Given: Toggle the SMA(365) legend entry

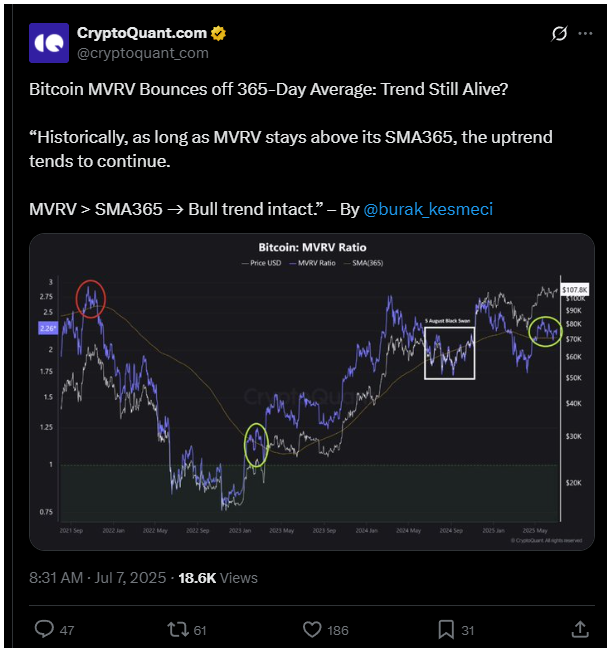Looking at the screenshot, I should click(x=364, y=263).
